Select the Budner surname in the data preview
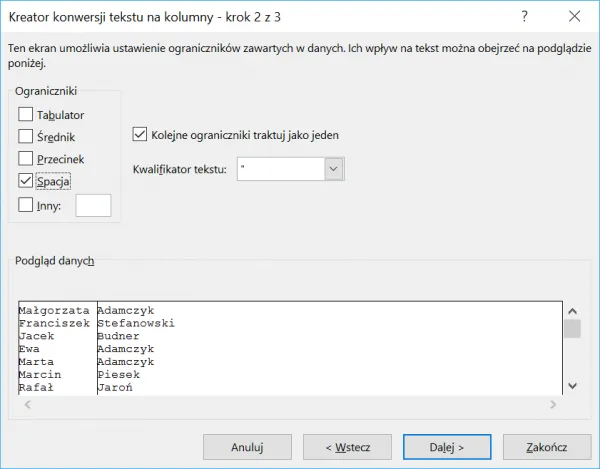Image resolution: width=600 pixels, height=469 pixels. (120, 337)
